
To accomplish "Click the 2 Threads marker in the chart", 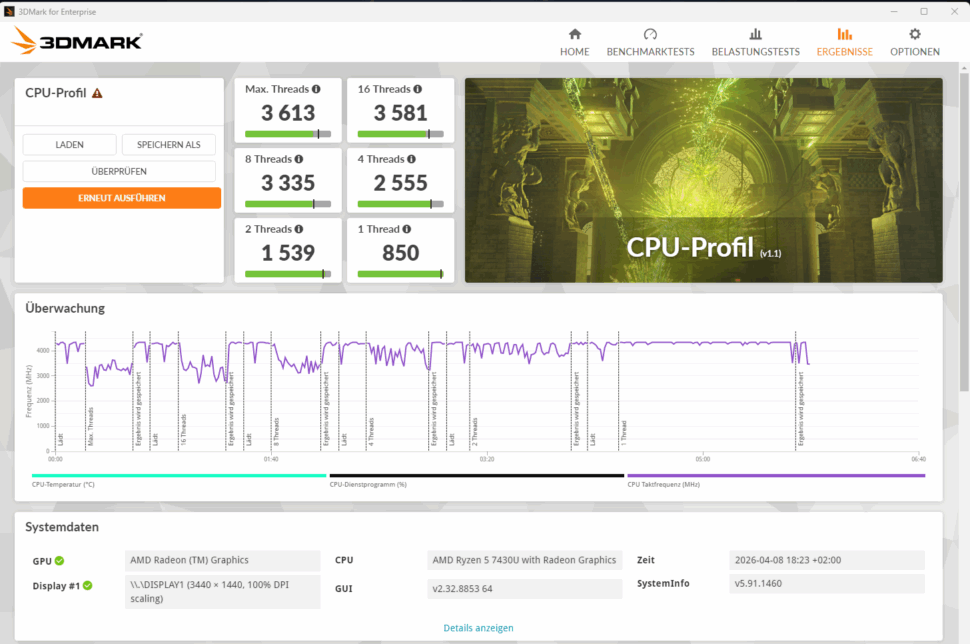I will [x=475, y=432].
